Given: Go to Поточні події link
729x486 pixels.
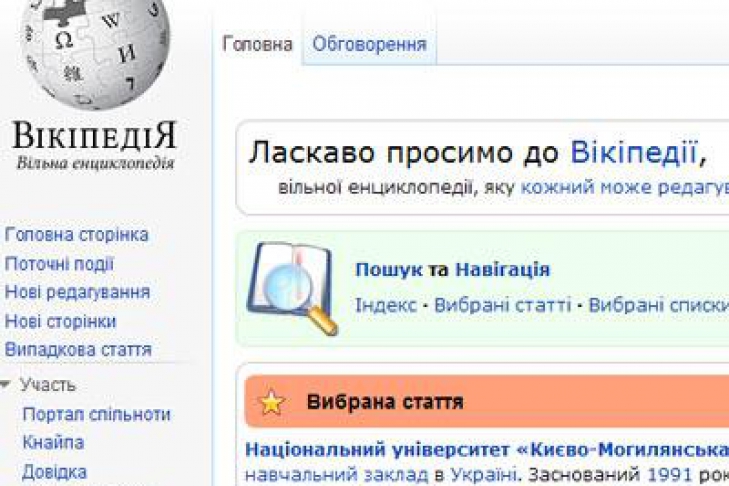Looking at the screenshot, I should tap(59, 264).
